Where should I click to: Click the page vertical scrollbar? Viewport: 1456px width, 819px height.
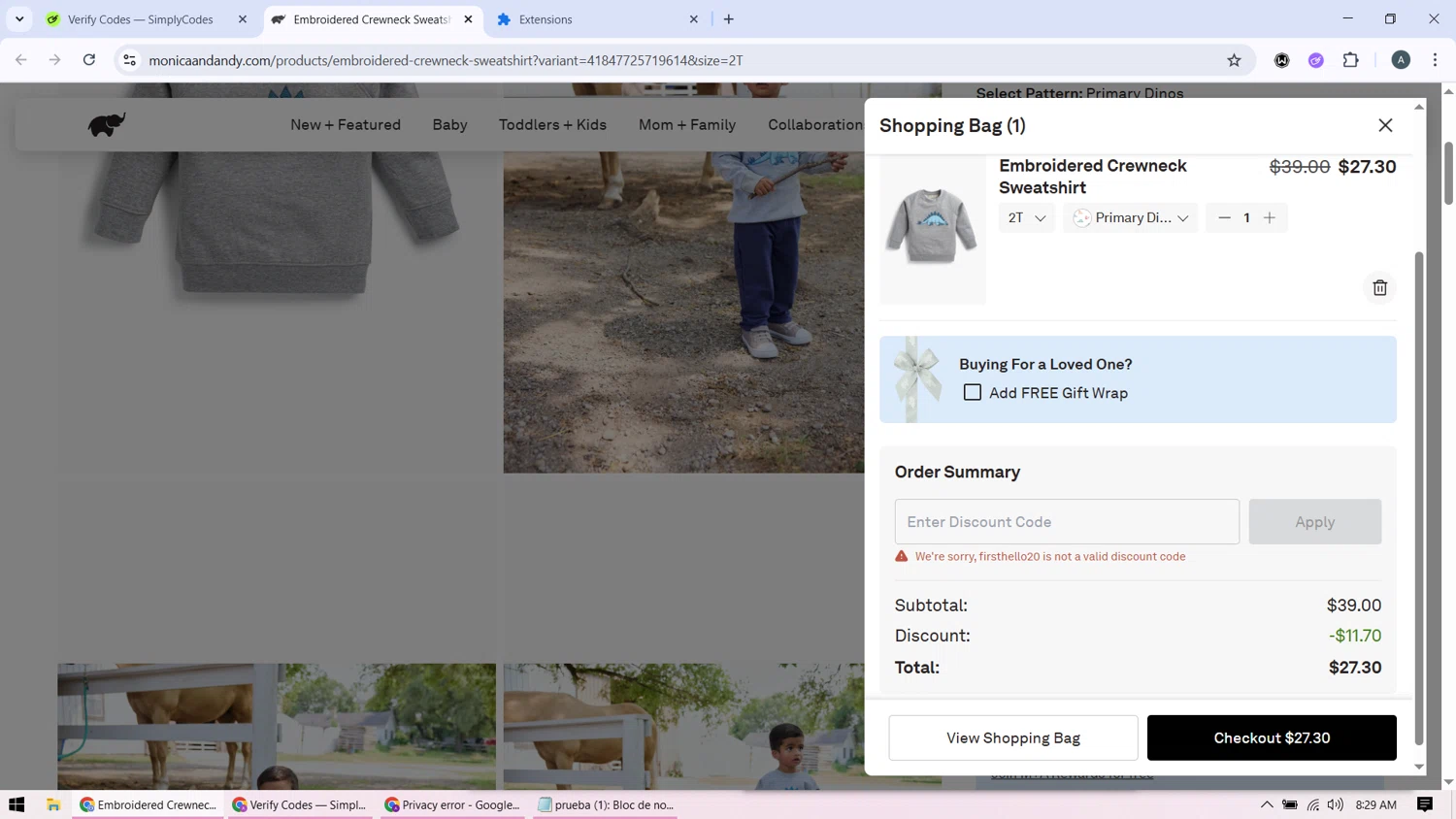coord(1448,173)
